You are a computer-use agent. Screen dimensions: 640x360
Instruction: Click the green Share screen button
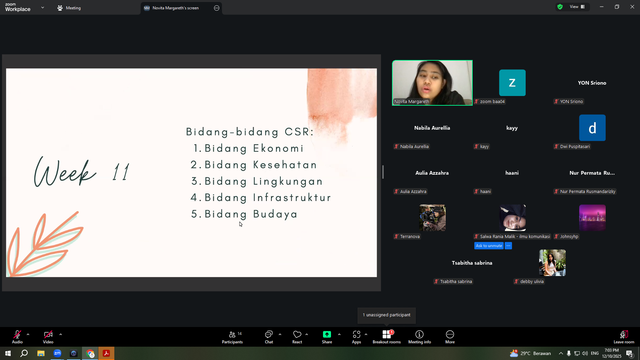pyautogui.click(x=327, y=337)
